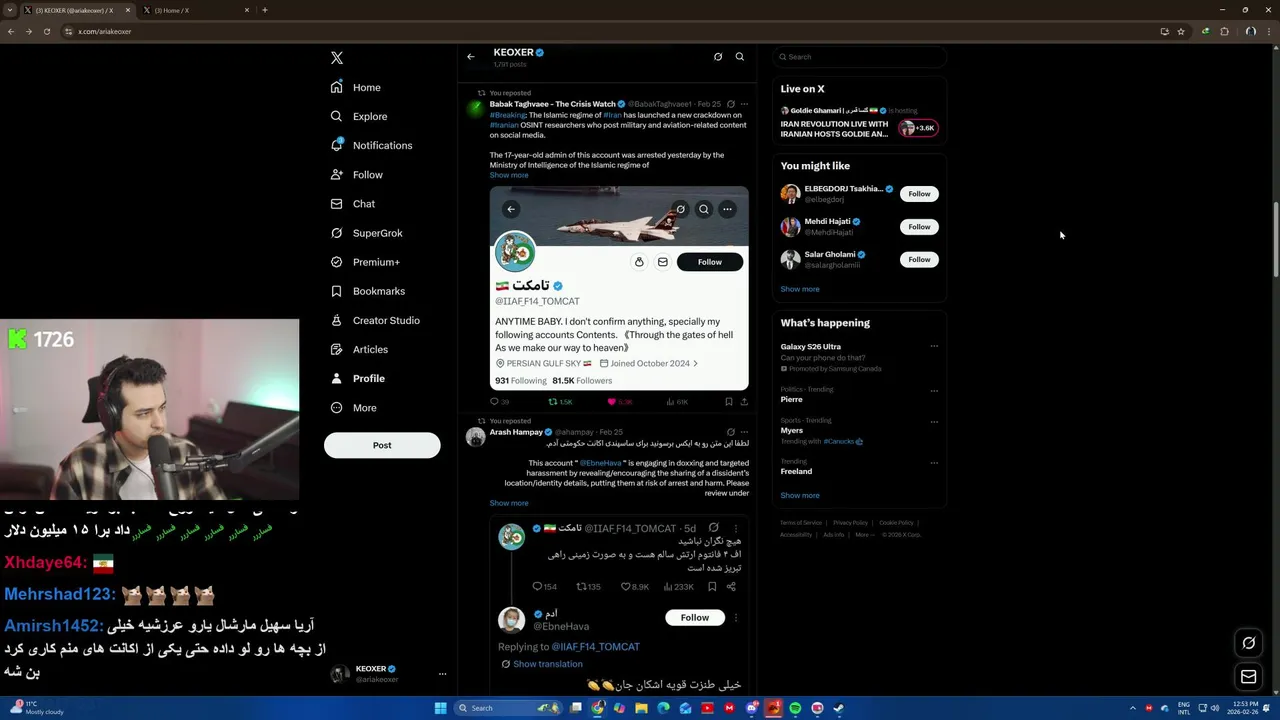Open Notifications in the sidebar
This screenshot has width=1280, height=720.
[371, 145]
